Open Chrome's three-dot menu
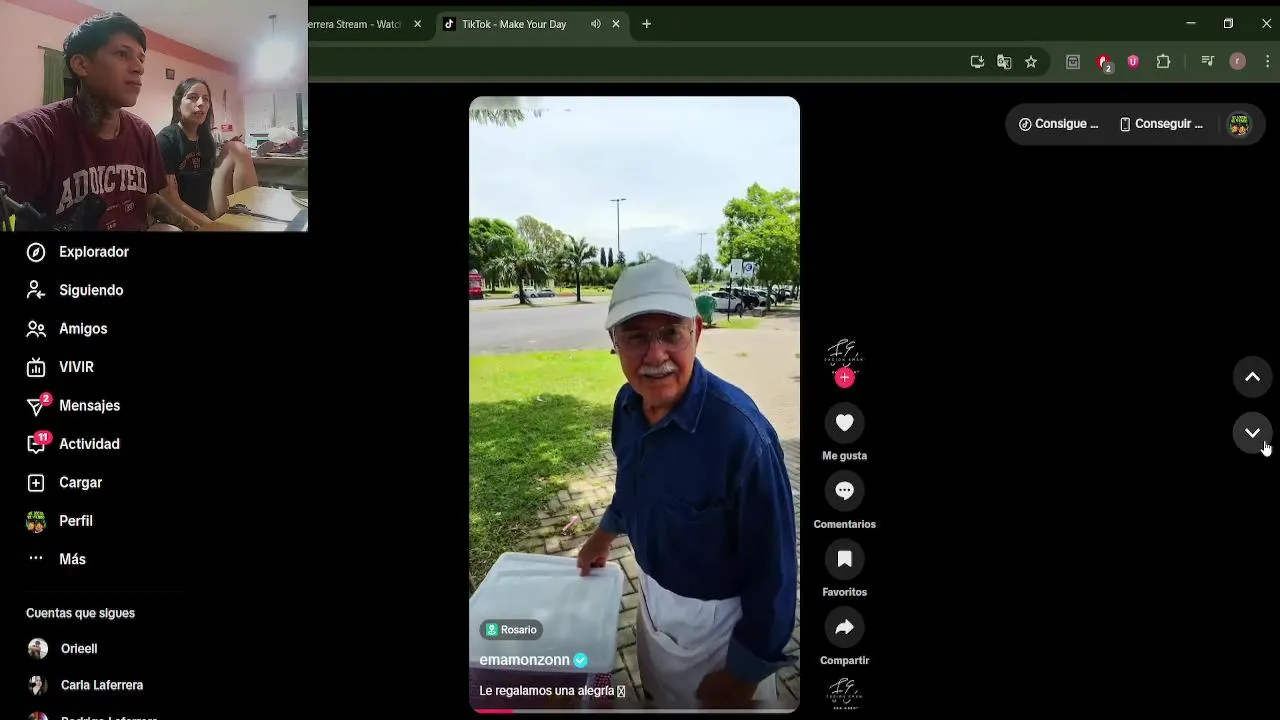 pyautogui.click(x=1267, y=62)
